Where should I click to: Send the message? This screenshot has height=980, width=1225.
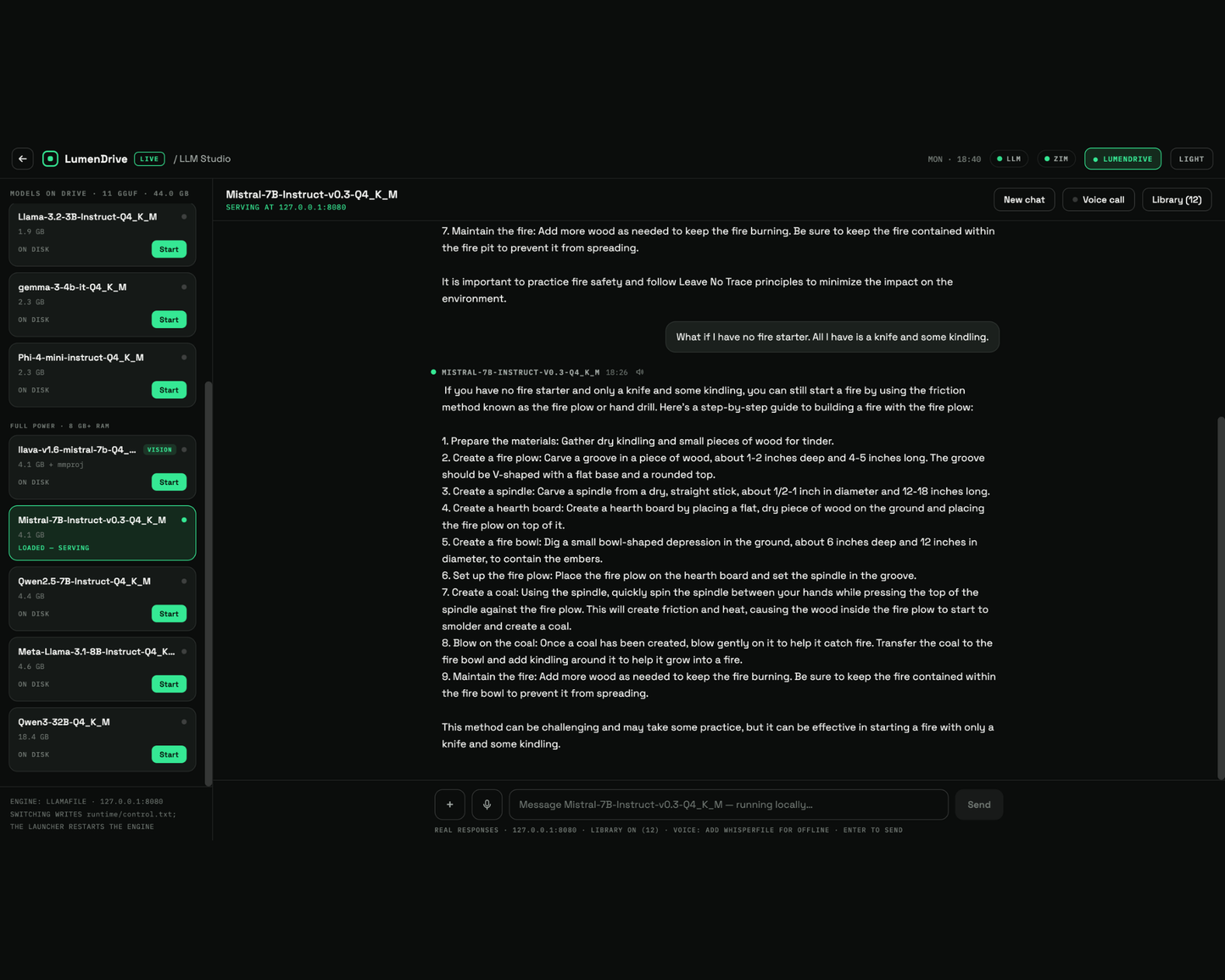click(x=979, y=805)
